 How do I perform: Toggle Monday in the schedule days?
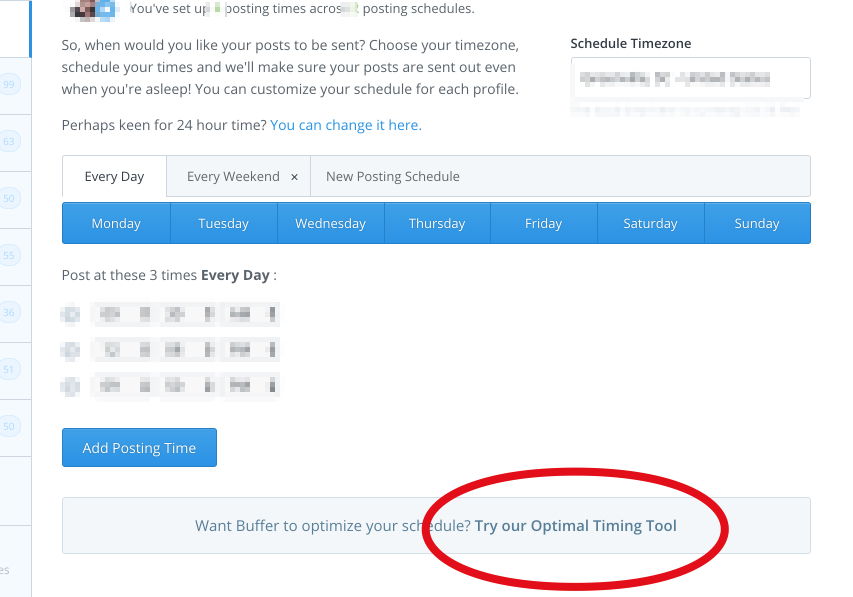coord(116,223)
